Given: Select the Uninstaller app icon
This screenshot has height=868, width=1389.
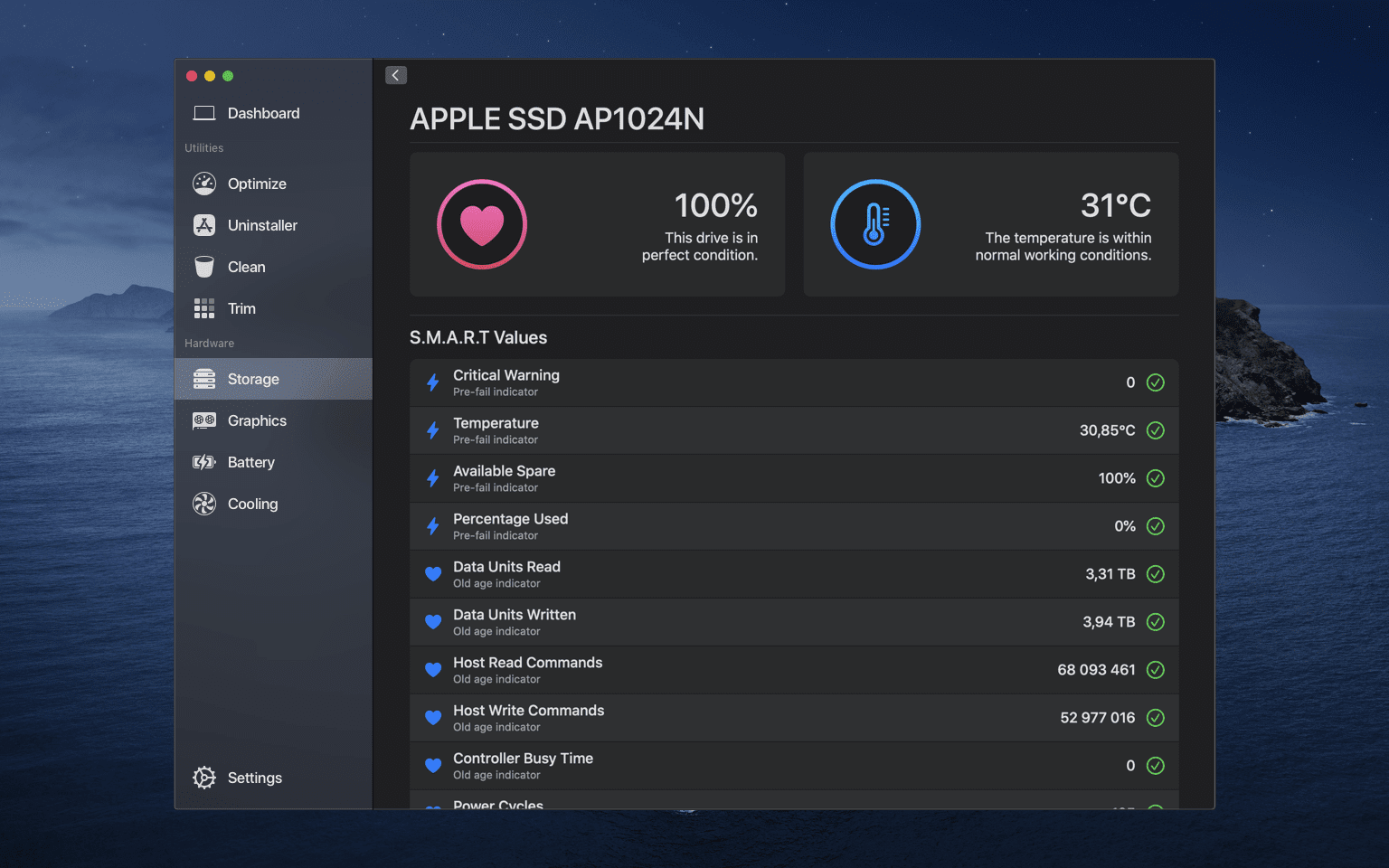Looking at the screenshot, I should 204,225.
